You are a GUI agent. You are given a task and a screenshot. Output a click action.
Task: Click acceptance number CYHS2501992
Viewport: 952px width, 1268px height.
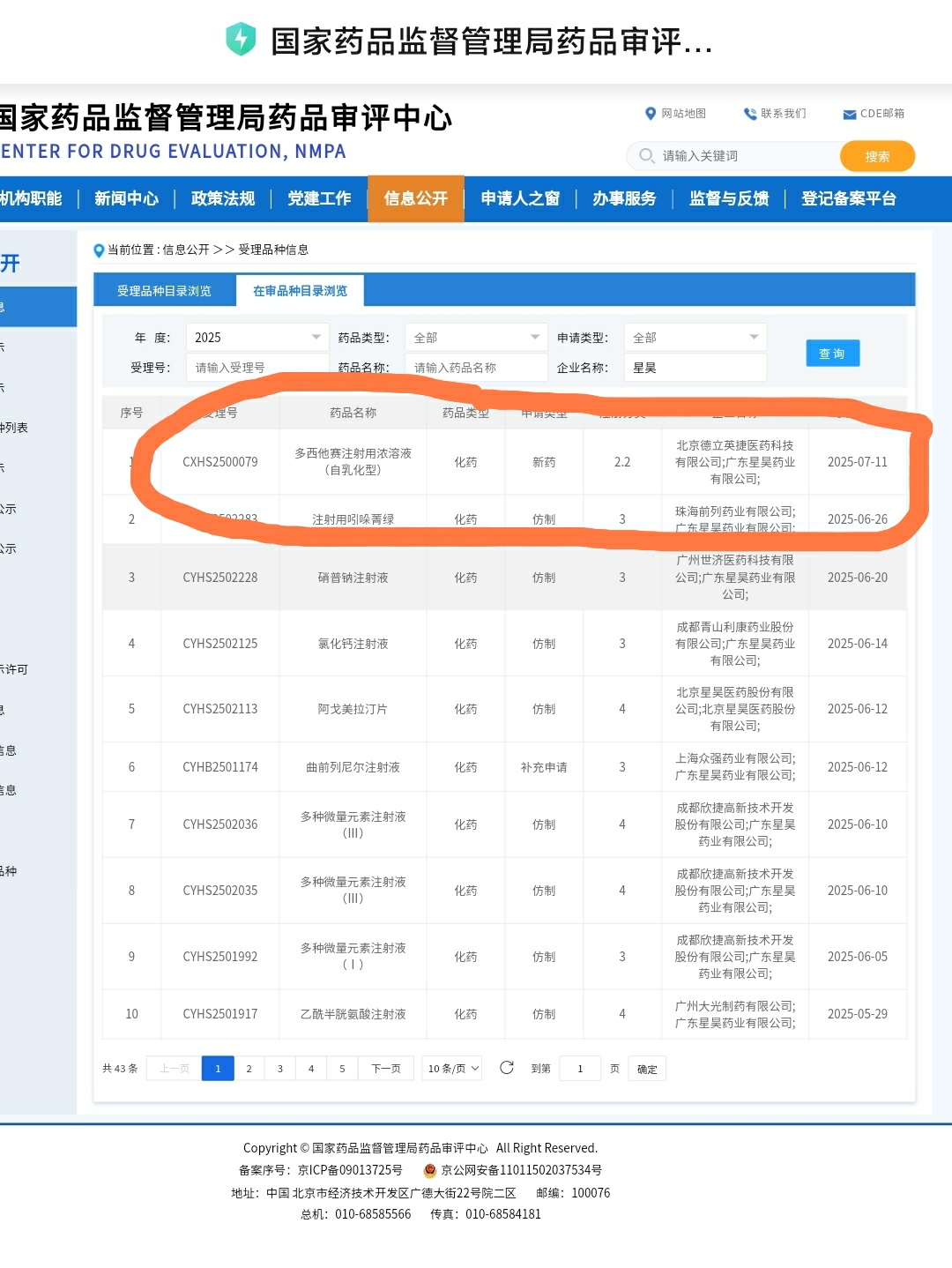220,957
